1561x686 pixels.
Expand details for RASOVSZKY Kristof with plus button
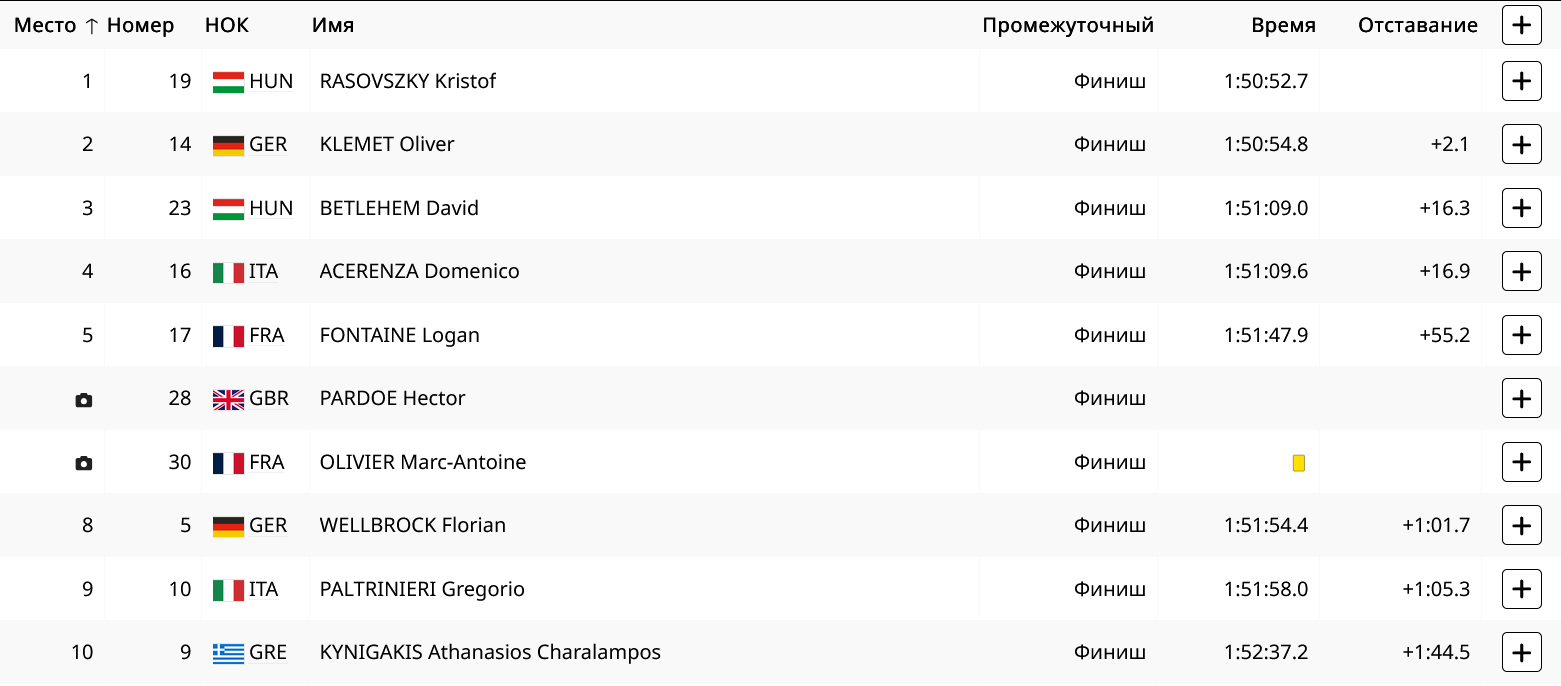(1521, 81)
